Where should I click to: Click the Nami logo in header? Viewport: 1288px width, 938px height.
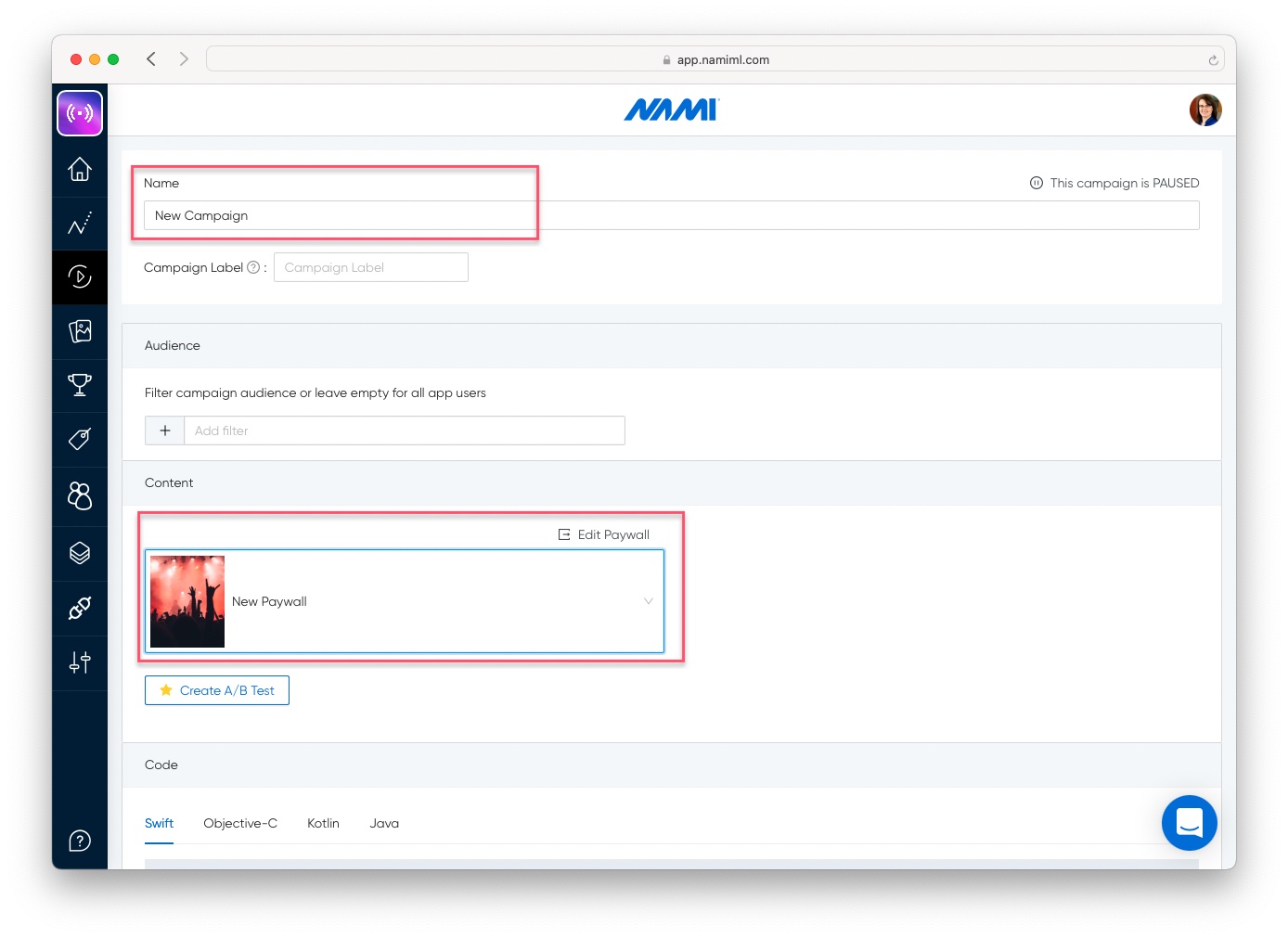[672, 109]
